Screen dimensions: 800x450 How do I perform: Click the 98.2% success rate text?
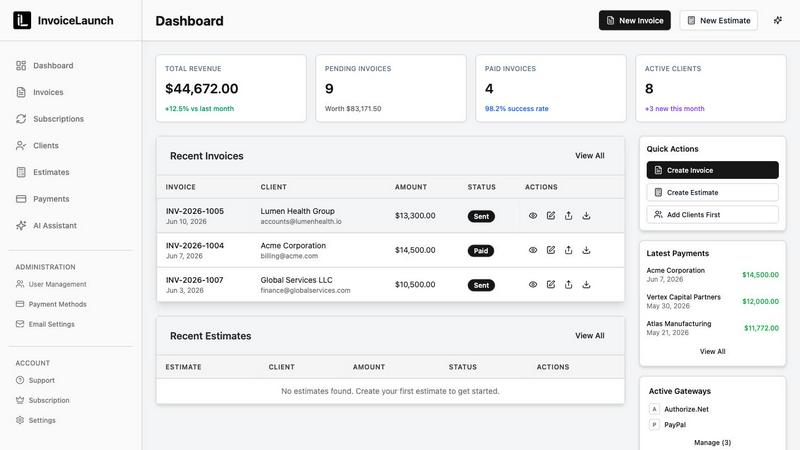pyautogui.click(x=516, y=109)
